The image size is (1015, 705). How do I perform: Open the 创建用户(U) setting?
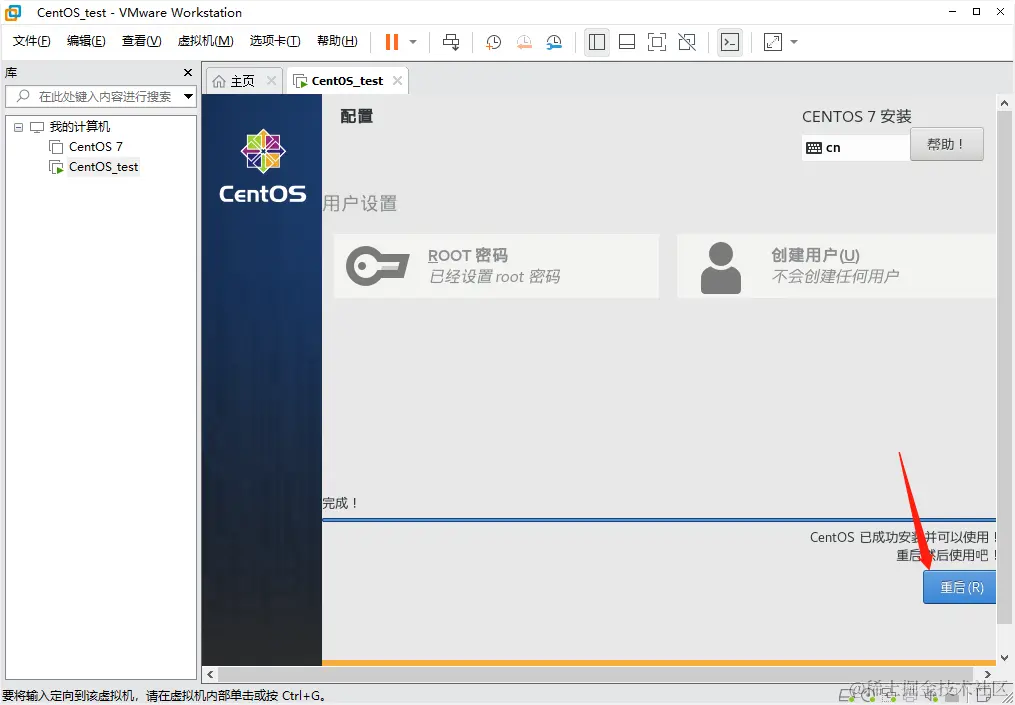[836, 266]
